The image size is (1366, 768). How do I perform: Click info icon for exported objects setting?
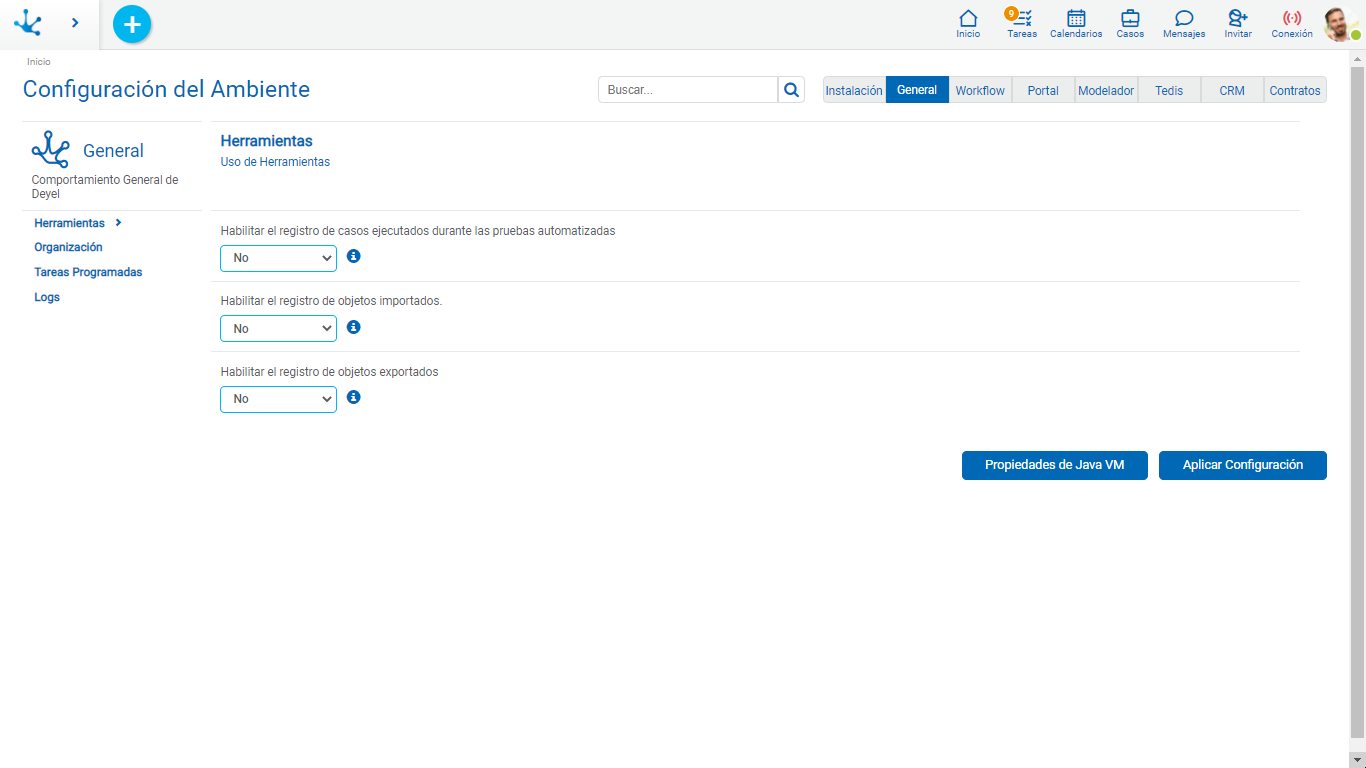point(353,397)
